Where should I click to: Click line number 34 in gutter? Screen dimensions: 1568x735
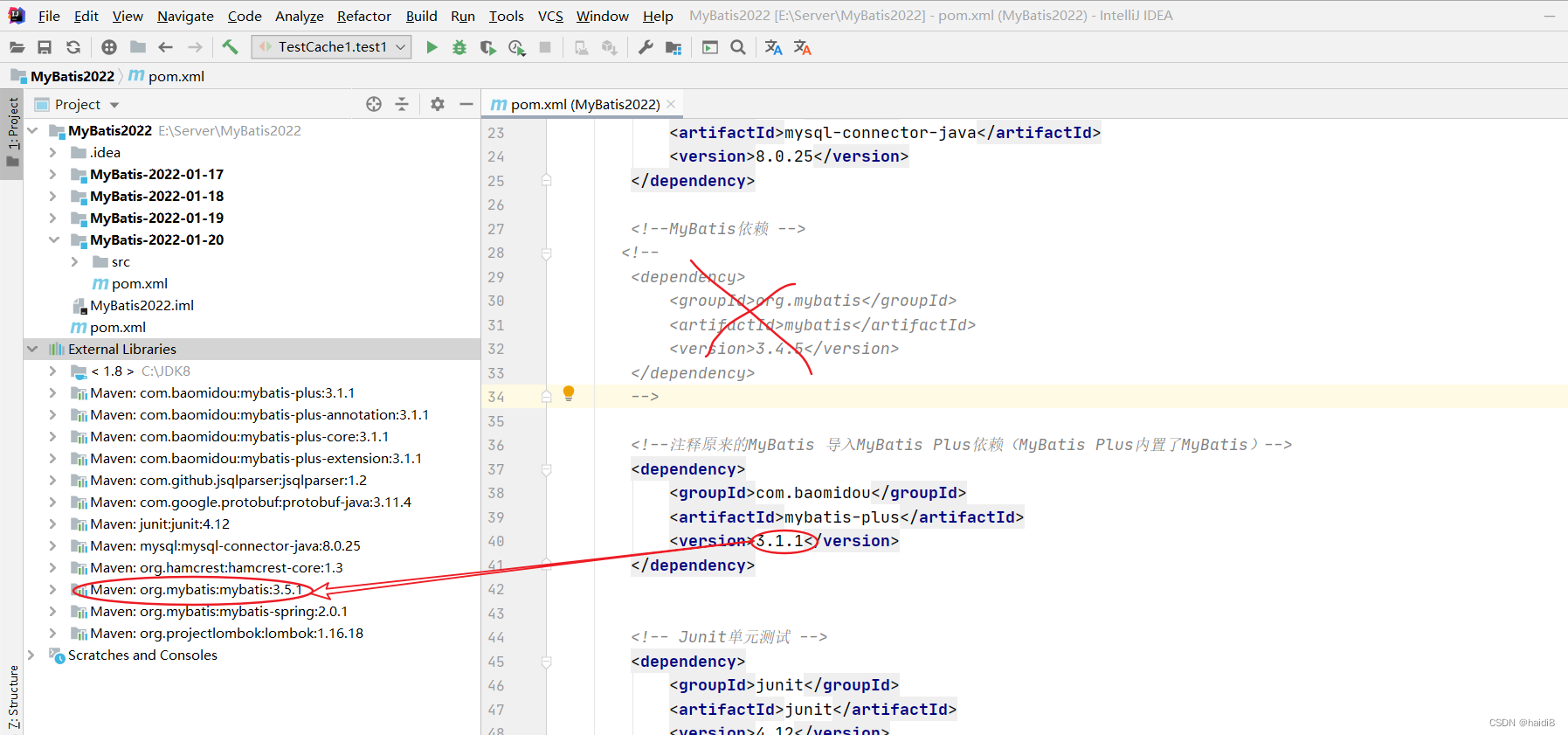pos(496,397)
